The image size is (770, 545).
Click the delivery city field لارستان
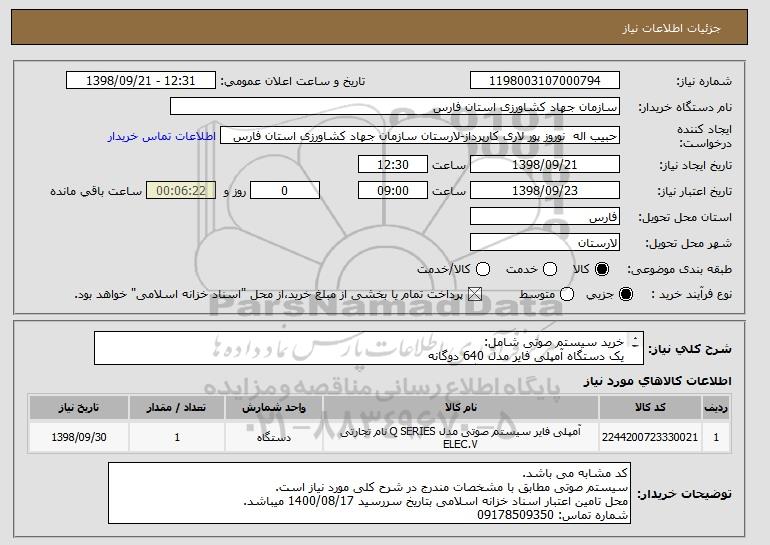pyautogui.click(x=545, y=243)
